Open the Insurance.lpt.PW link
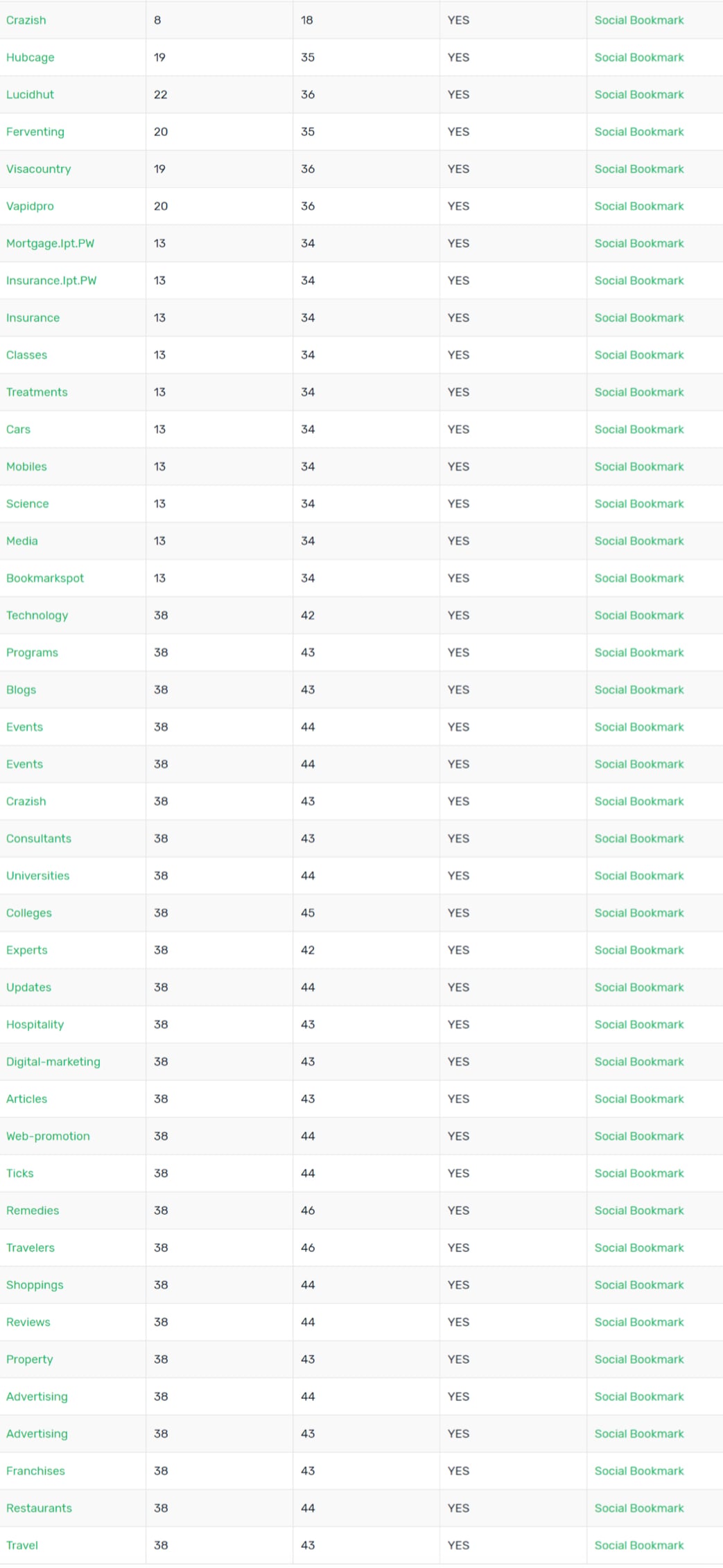The height and width of the screenshot is (1568, 723). (51, 281)
